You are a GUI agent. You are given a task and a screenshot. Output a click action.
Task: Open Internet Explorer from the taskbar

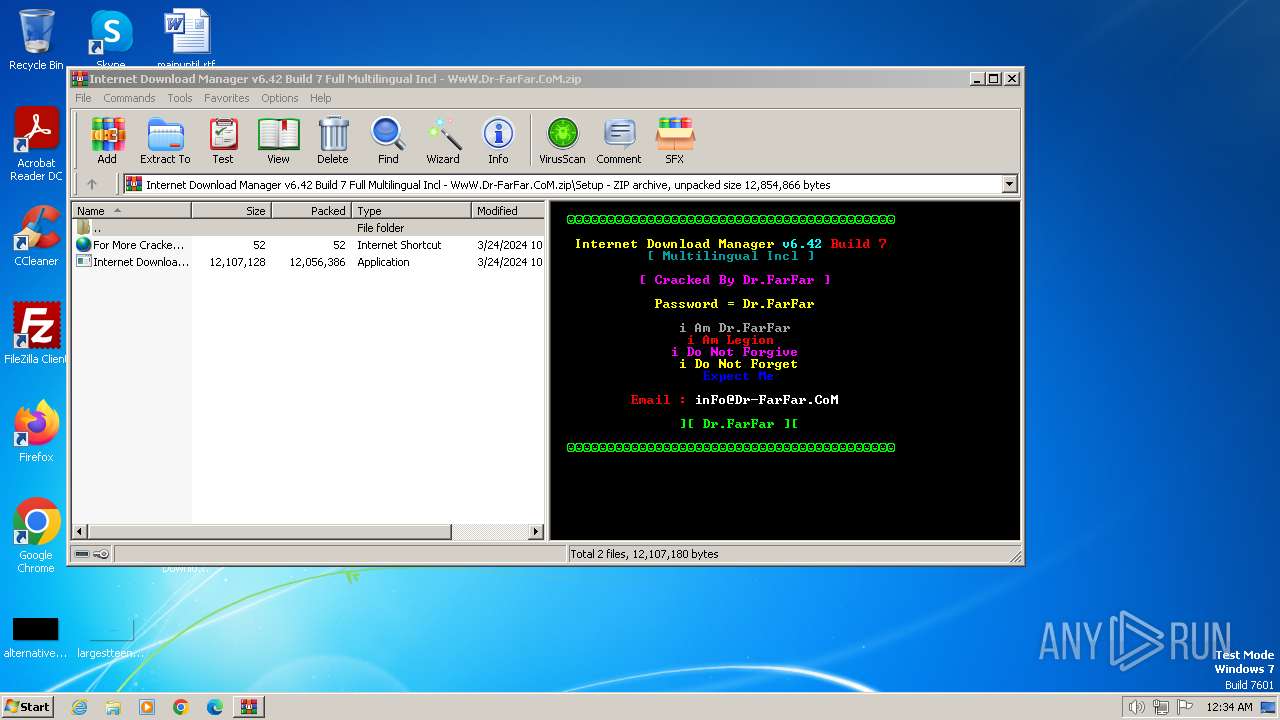click(x=79, y=707)
